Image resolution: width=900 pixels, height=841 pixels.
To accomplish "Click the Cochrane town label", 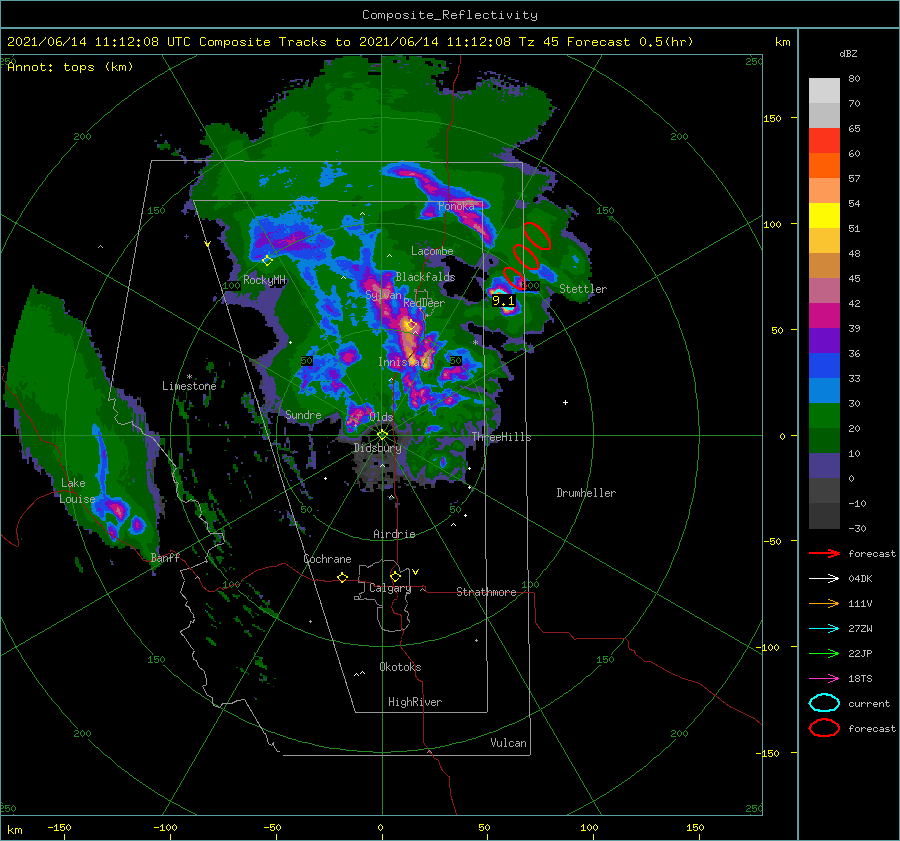I will (327, 559).
